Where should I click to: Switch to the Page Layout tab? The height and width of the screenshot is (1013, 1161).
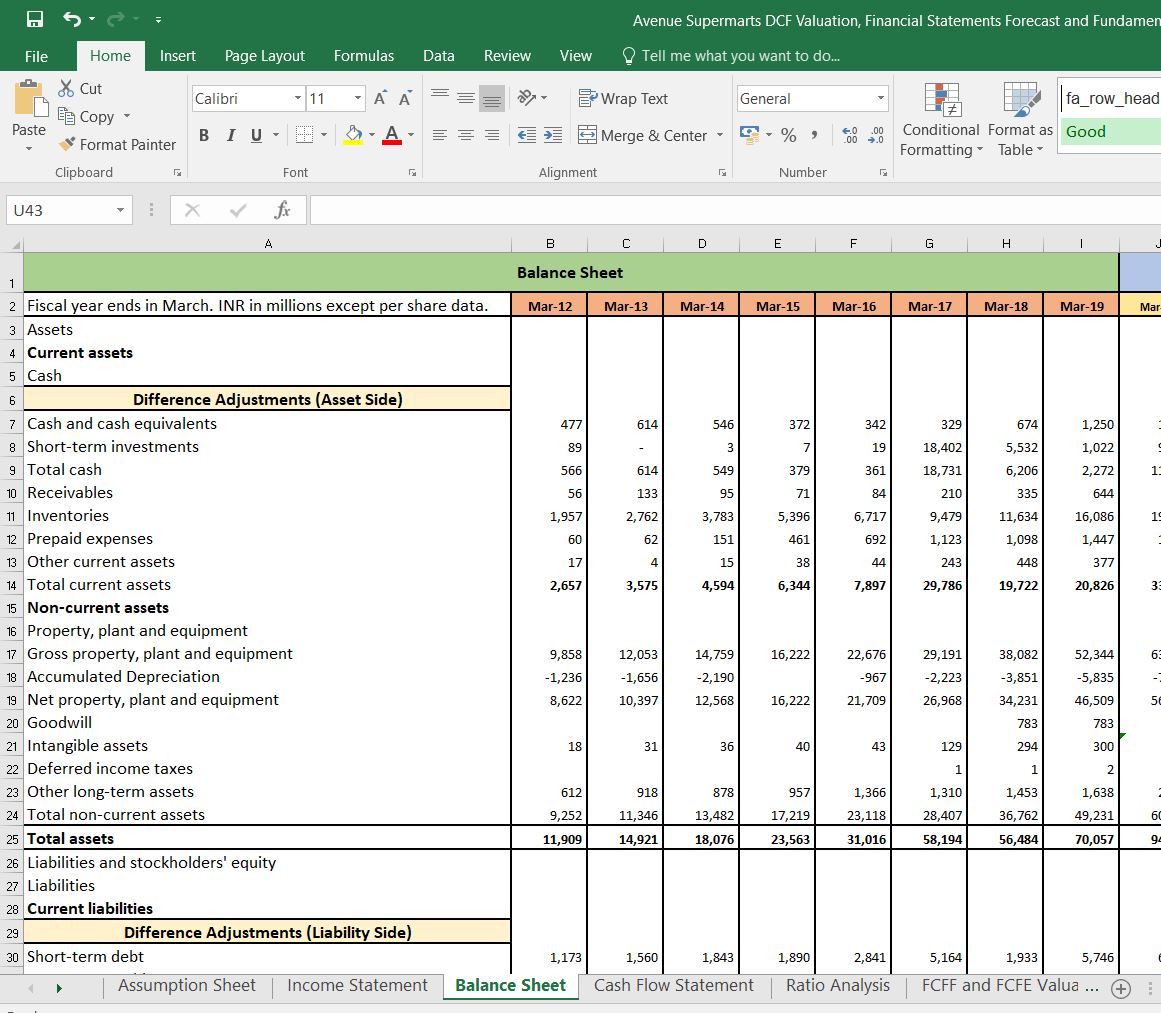(264, 56)
